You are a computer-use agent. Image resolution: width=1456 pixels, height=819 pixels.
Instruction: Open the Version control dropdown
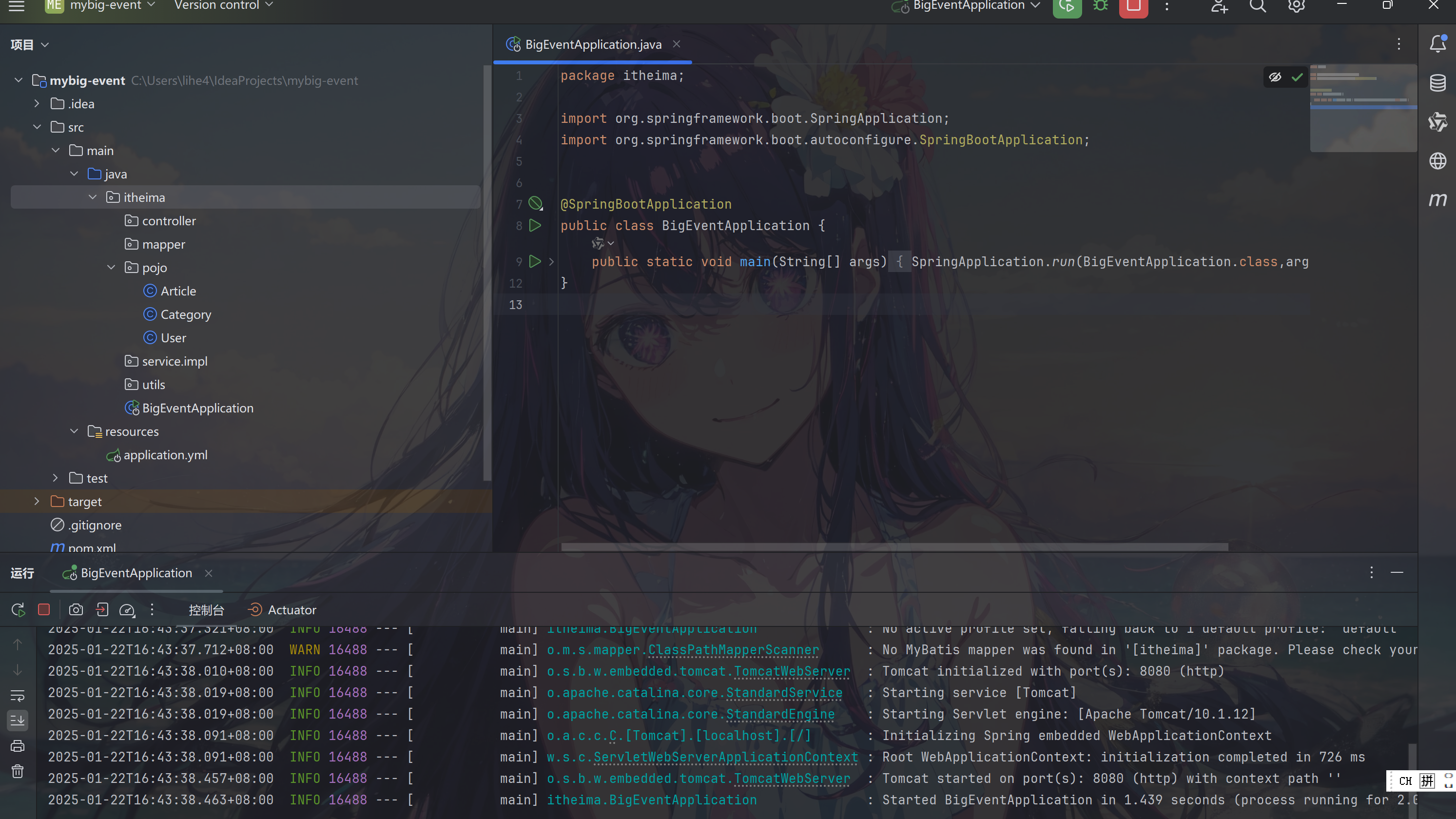click(223, 6)
